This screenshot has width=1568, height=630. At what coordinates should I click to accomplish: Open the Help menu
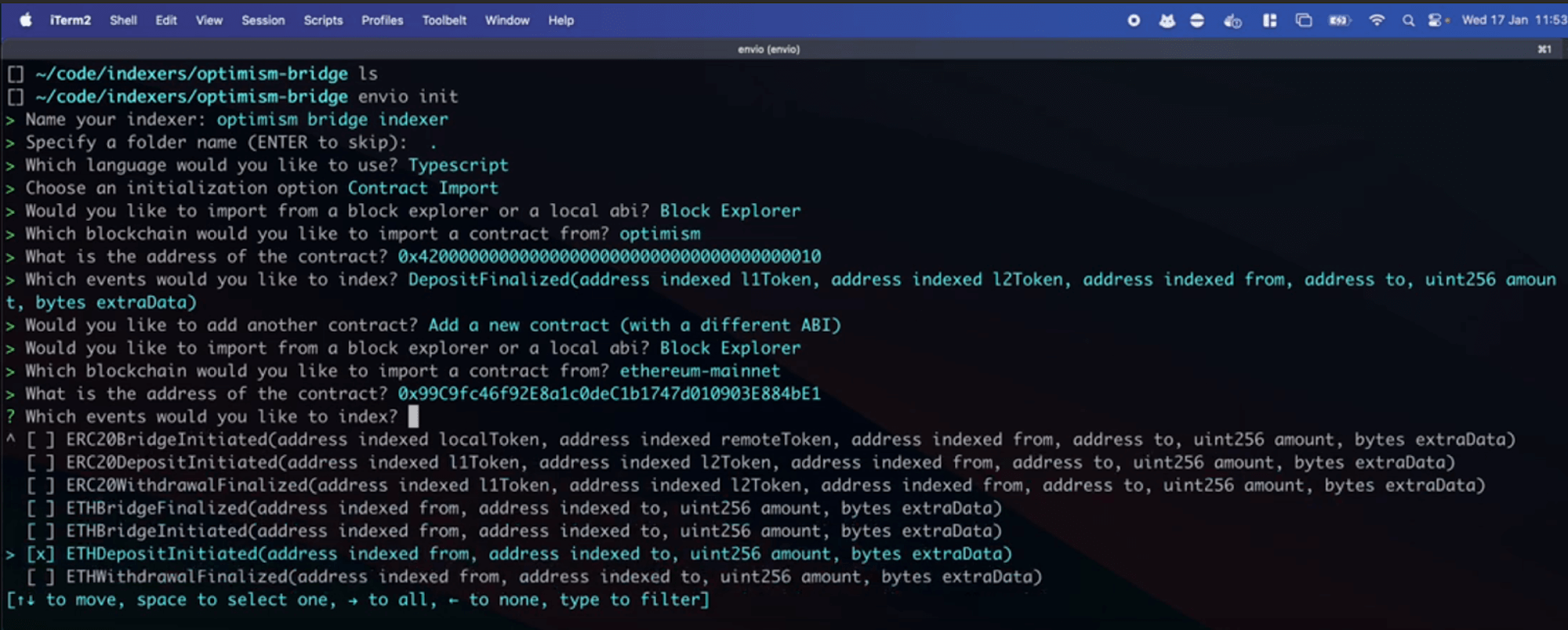[x=561, y=20]
